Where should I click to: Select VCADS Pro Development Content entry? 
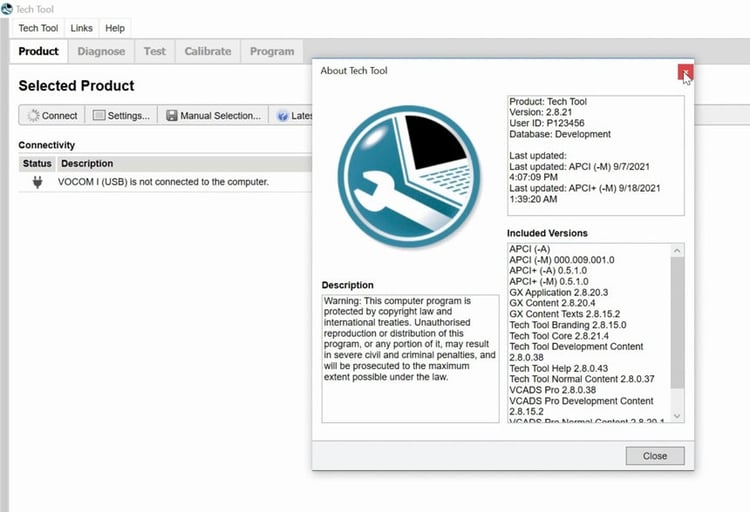(x=581, y=406)
